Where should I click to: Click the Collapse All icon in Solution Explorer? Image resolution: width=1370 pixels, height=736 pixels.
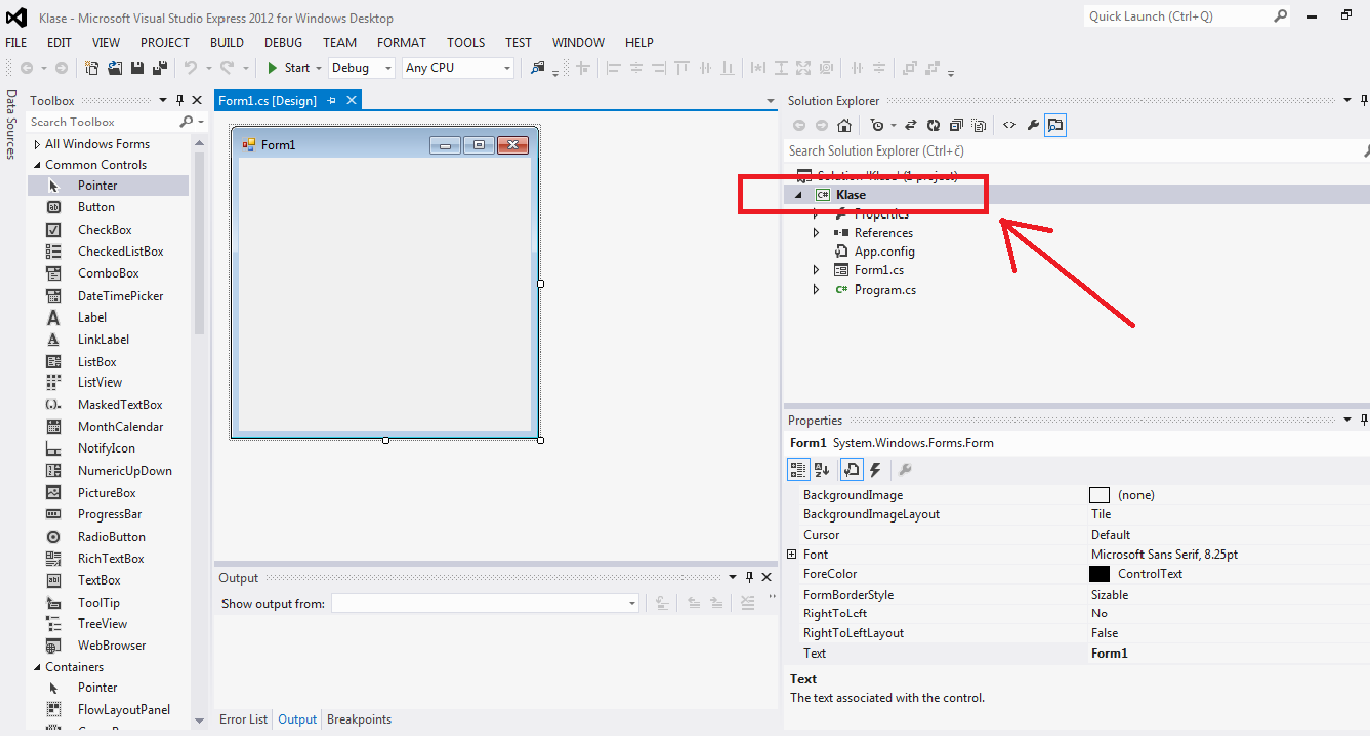pos(957,126)
